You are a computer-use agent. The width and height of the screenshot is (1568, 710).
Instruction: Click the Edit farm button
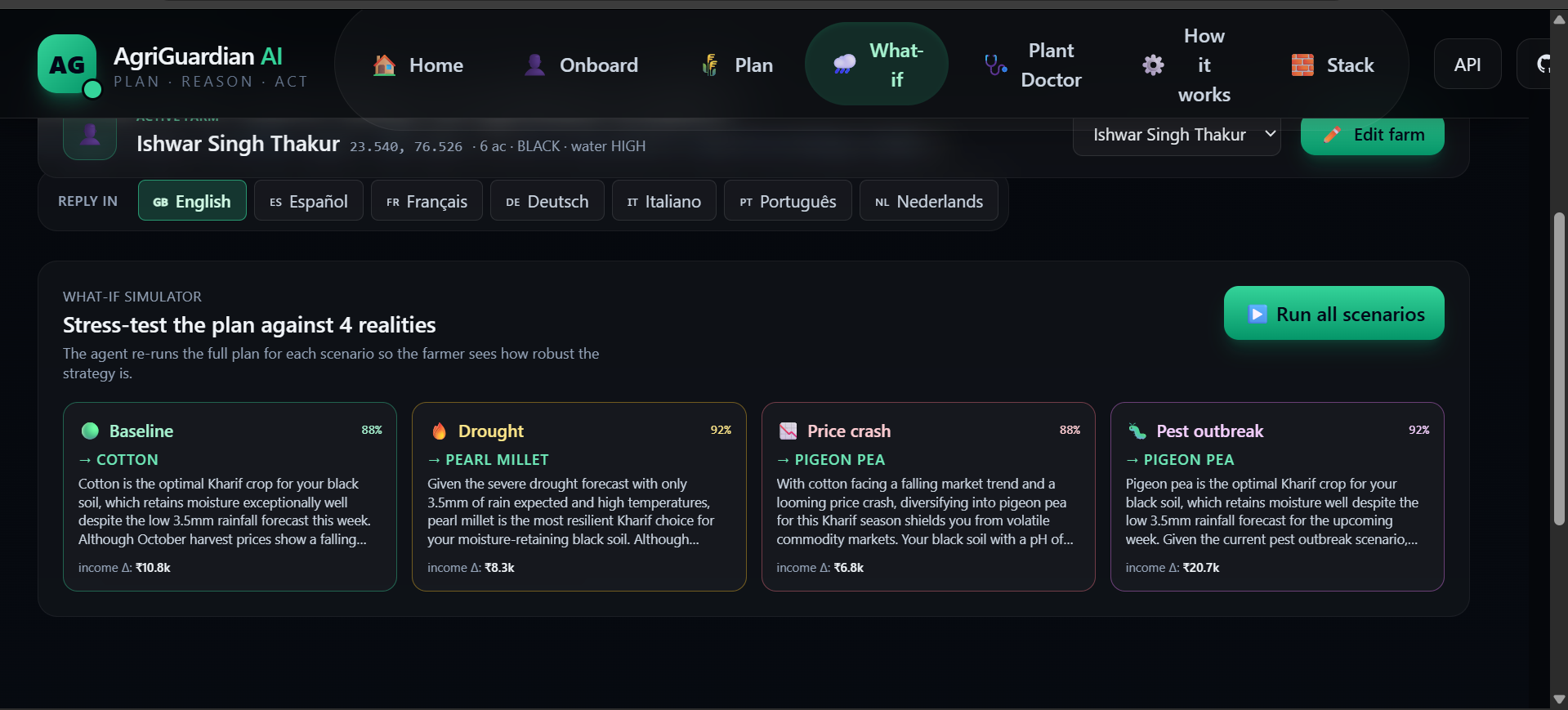(x=1373, y=135)
